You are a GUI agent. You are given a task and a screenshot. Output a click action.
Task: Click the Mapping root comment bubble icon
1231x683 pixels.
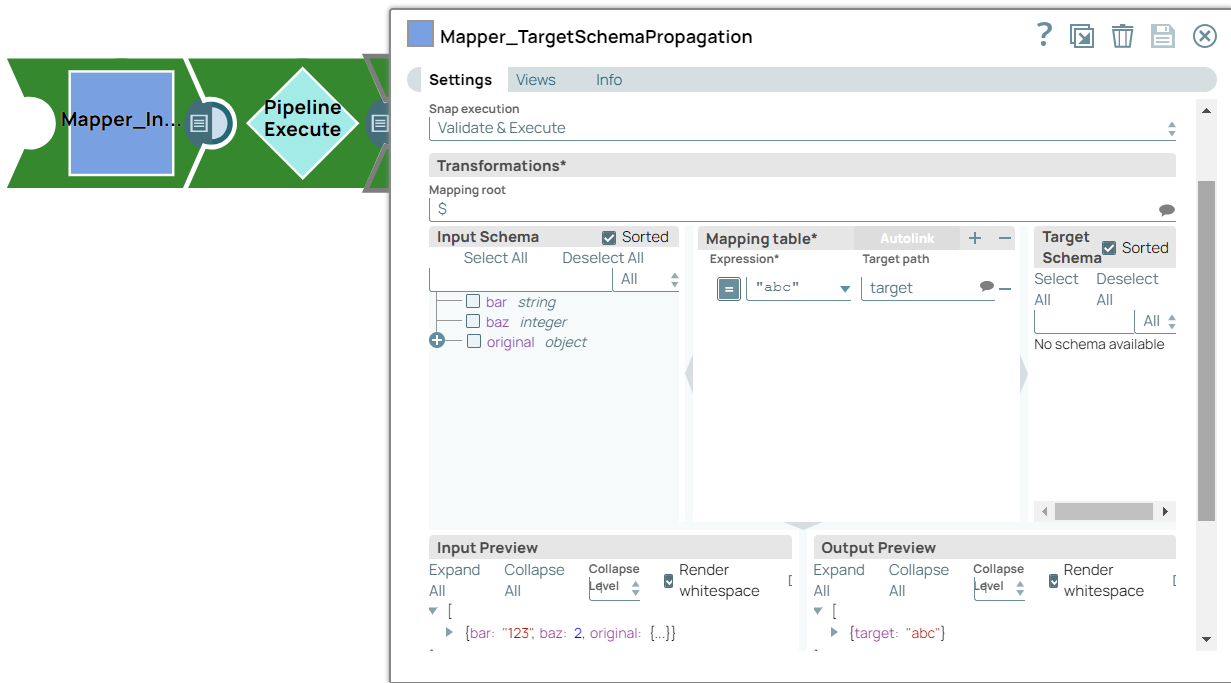1166,210
